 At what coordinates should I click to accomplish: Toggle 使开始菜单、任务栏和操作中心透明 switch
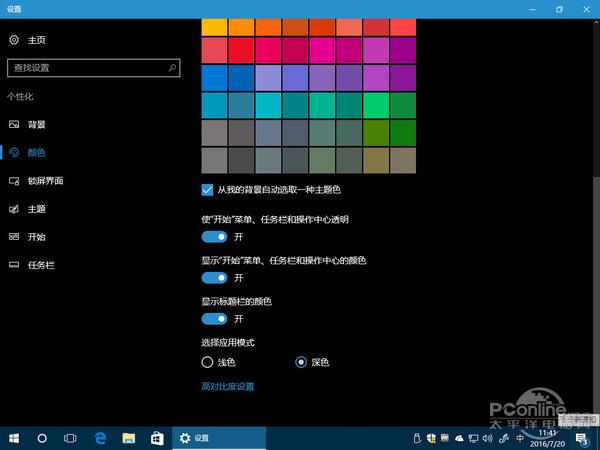coord(214,237)
